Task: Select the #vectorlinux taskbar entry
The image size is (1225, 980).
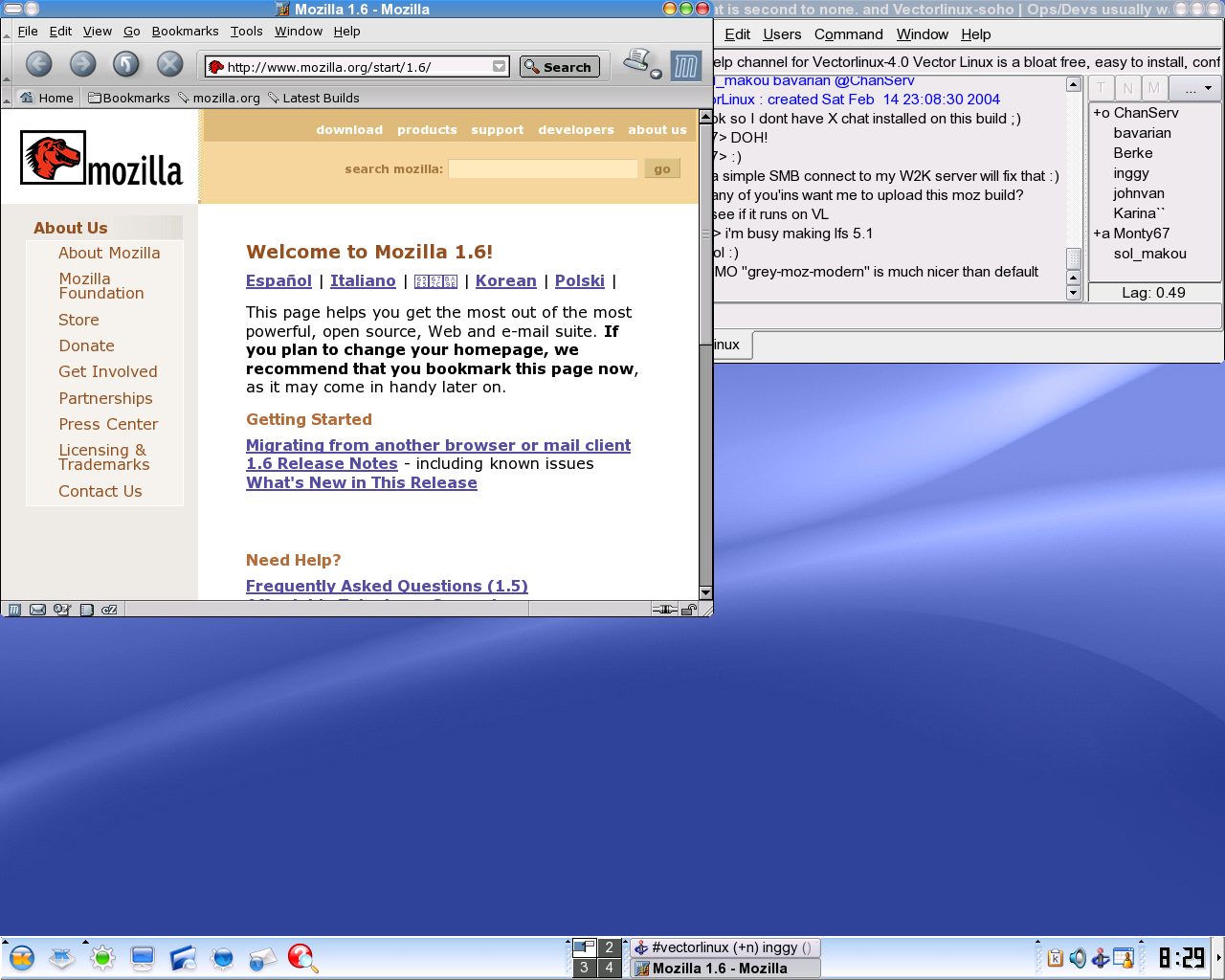Action: 724,947
